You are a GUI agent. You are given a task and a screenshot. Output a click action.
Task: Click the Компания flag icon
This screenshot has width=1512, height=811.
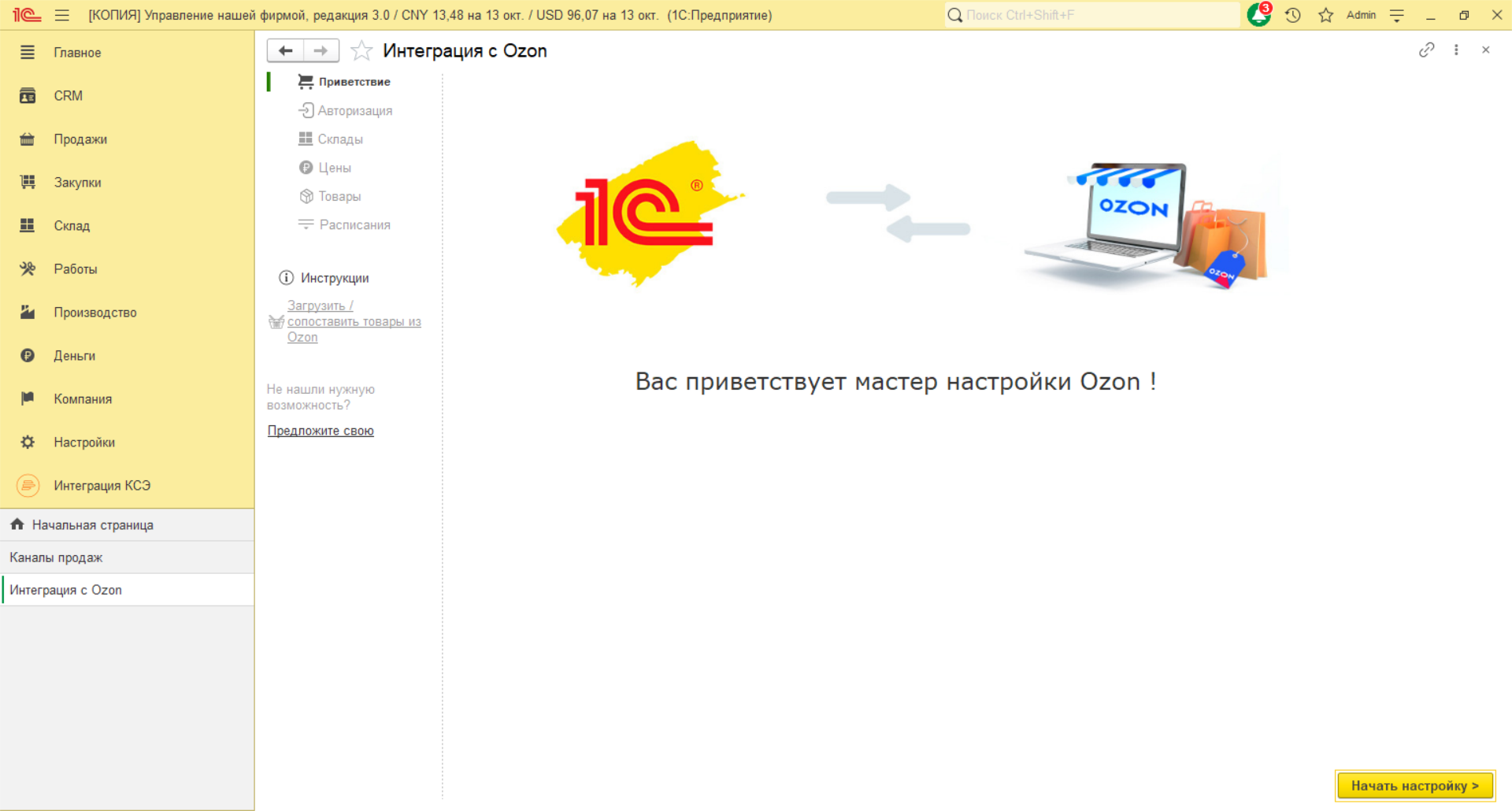click(28, 398)
